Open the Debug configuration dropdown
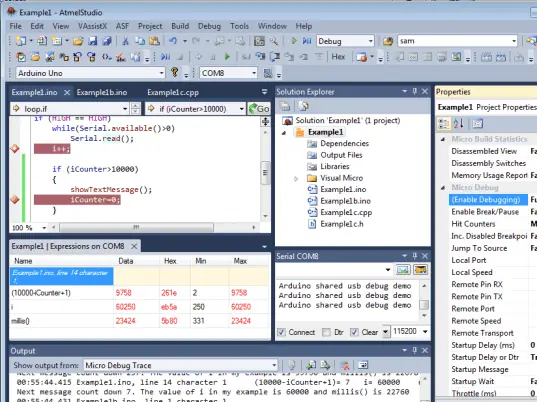The width and height of the screenshot is (537, 402). click(370, 41)
